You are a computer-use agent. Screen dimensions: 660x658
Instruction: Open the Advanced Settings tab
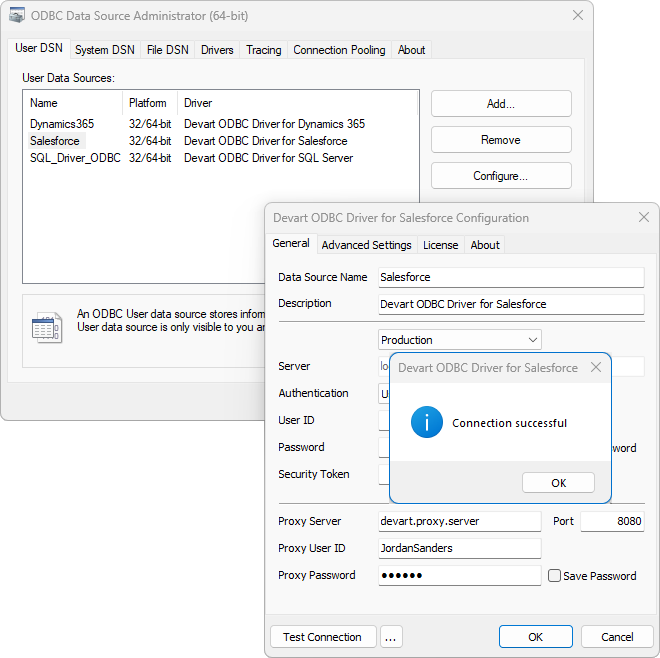point(365,245)
